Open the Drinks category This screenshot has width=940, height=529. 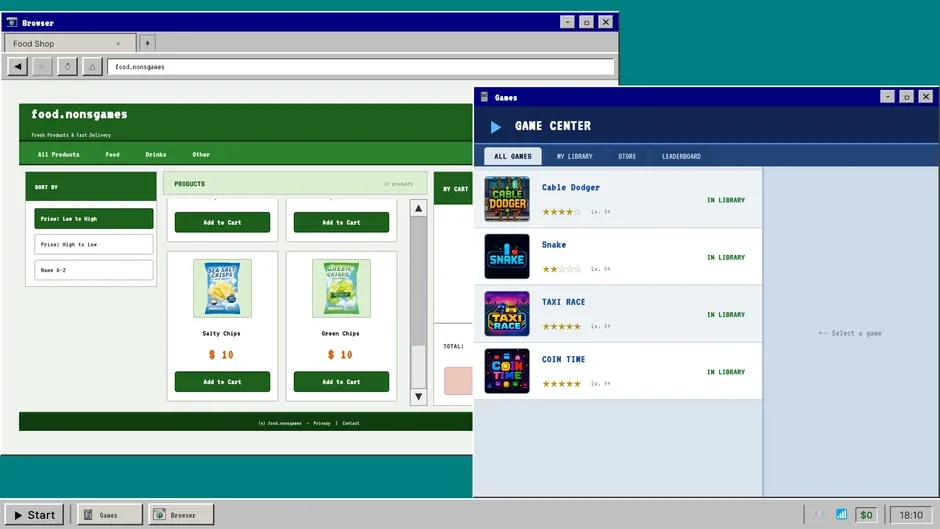click(156, 155)
